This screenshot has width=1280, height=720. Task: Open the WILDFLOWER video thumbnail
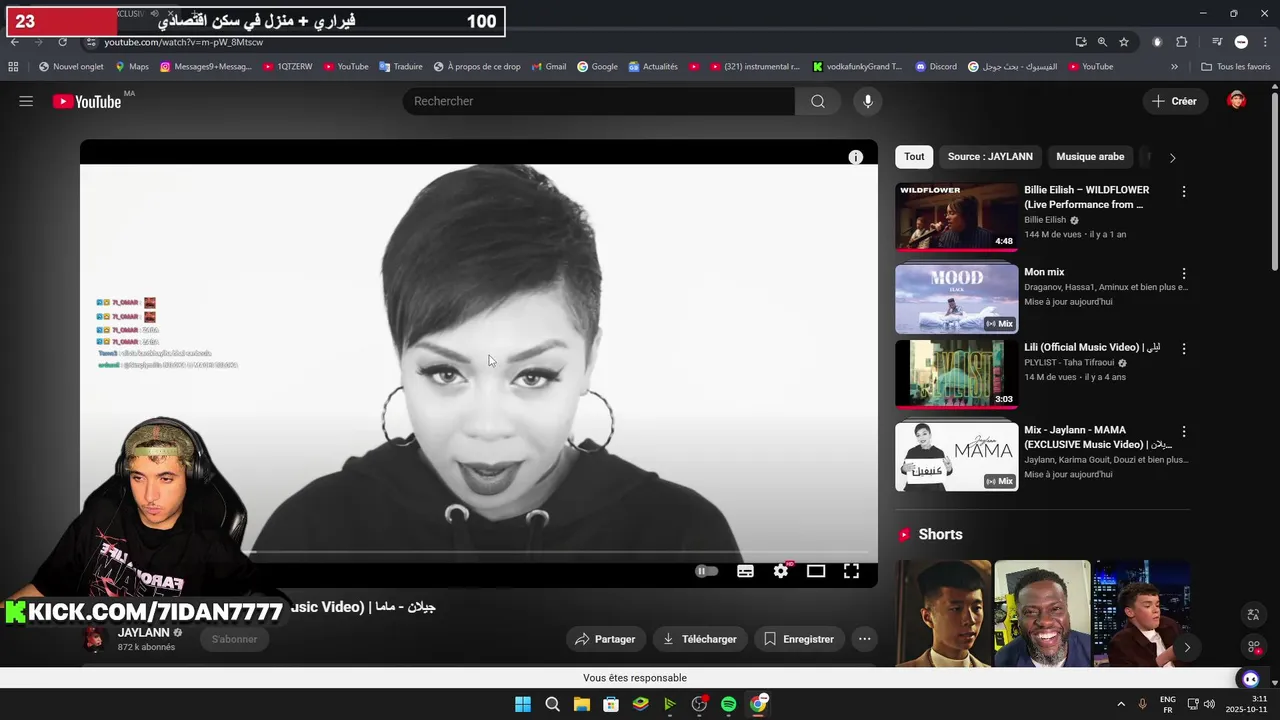[956, 216]
